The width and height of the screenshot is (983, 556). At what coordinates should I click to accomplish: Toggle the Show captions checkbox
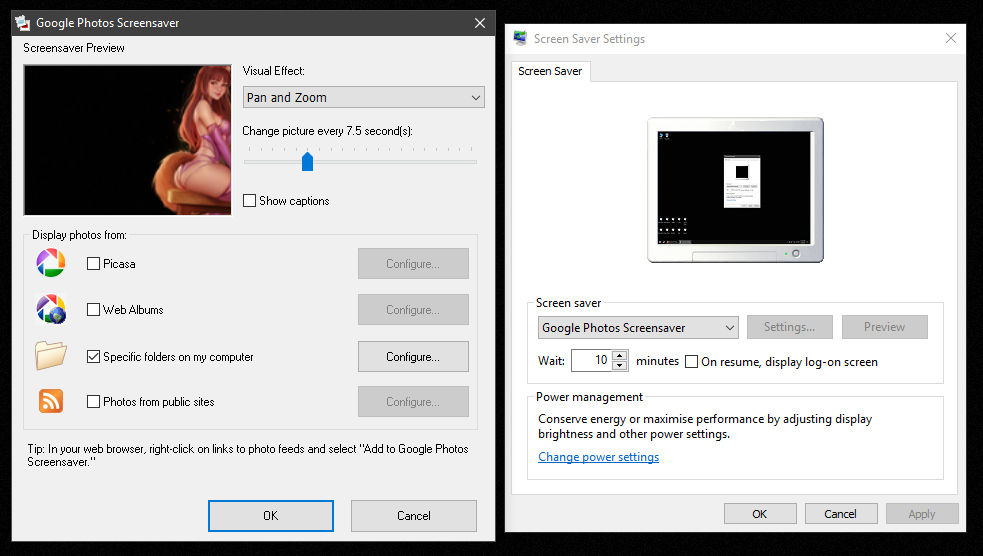click(250, 201)
